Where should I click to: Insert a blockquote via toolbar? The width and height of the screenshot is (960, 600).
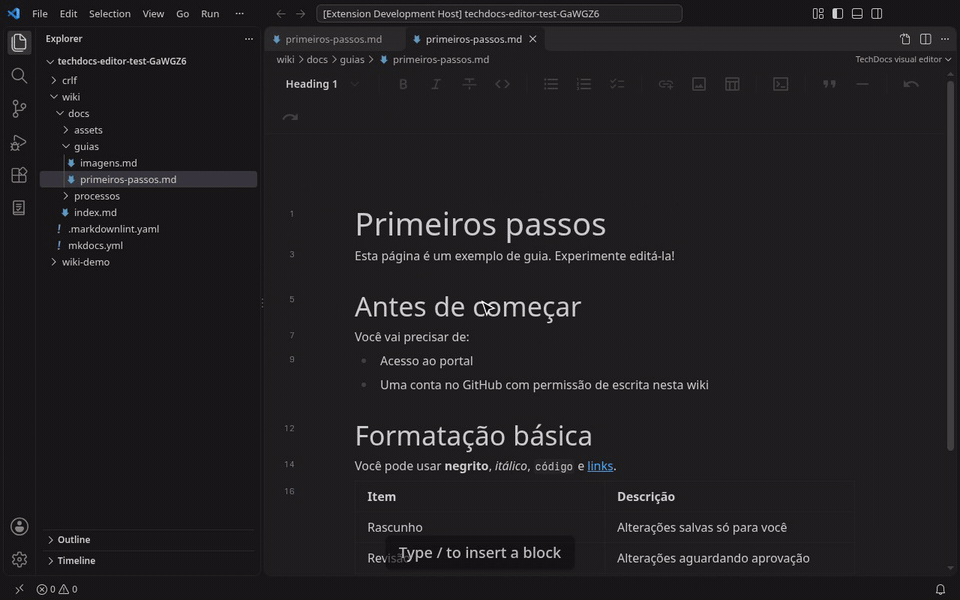830,84
